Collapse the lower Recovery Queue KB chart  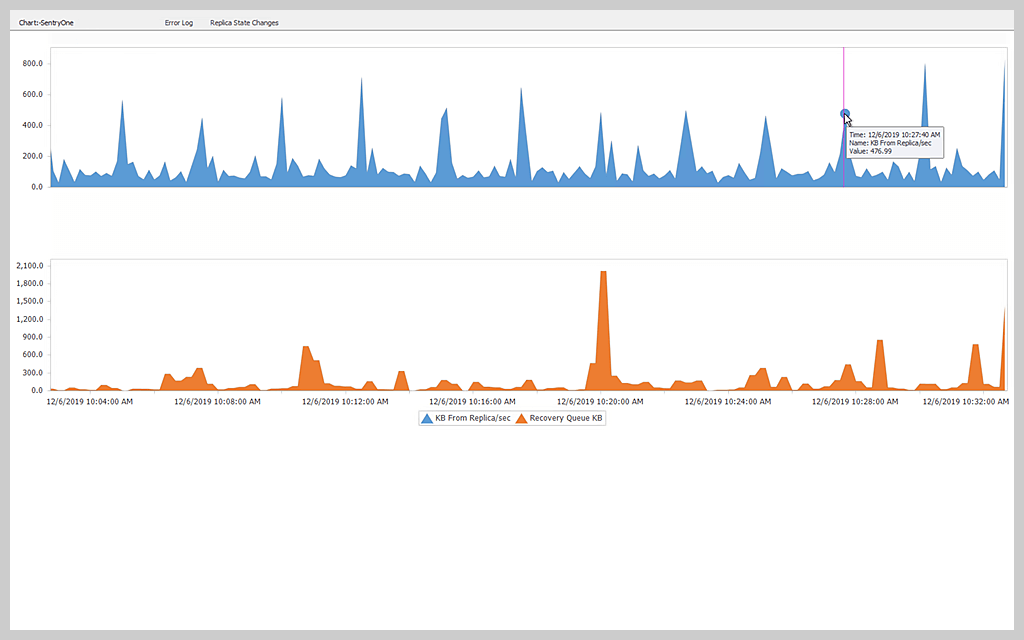point(530,325)
